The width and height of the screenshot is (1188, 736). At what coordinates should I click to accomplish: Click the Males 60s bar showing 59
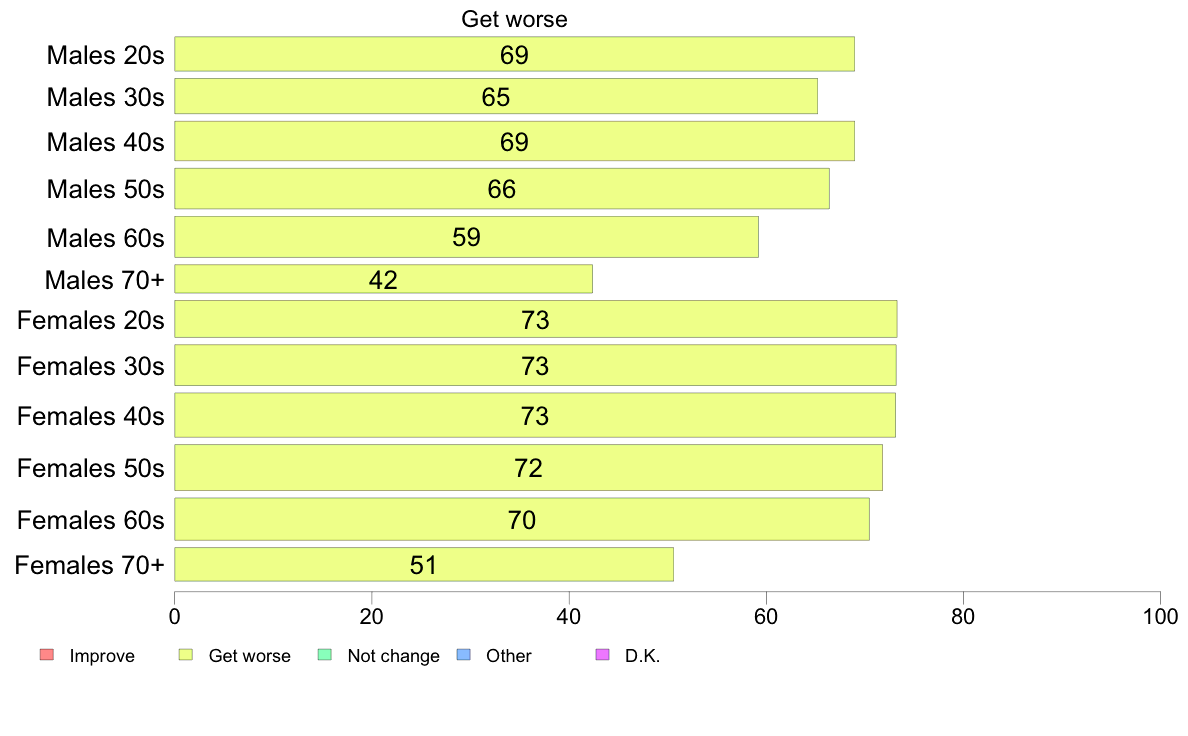coord(466,237)
